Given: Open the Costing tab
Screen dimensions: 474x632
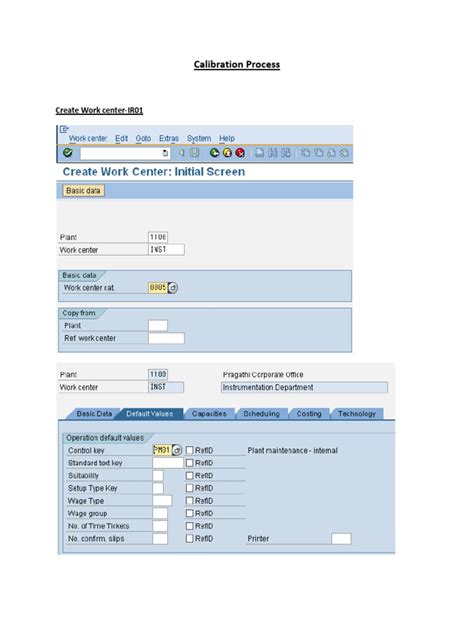Looking at the screenshot, I should pyautogui.click(x=309, y=414).
